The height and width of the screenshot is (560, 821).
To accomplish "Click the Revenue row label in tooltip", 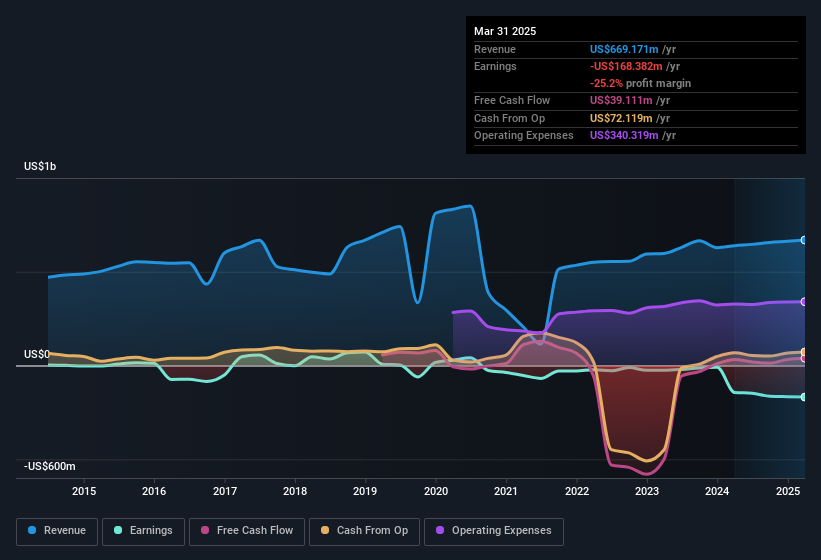I will pos(495,49).
